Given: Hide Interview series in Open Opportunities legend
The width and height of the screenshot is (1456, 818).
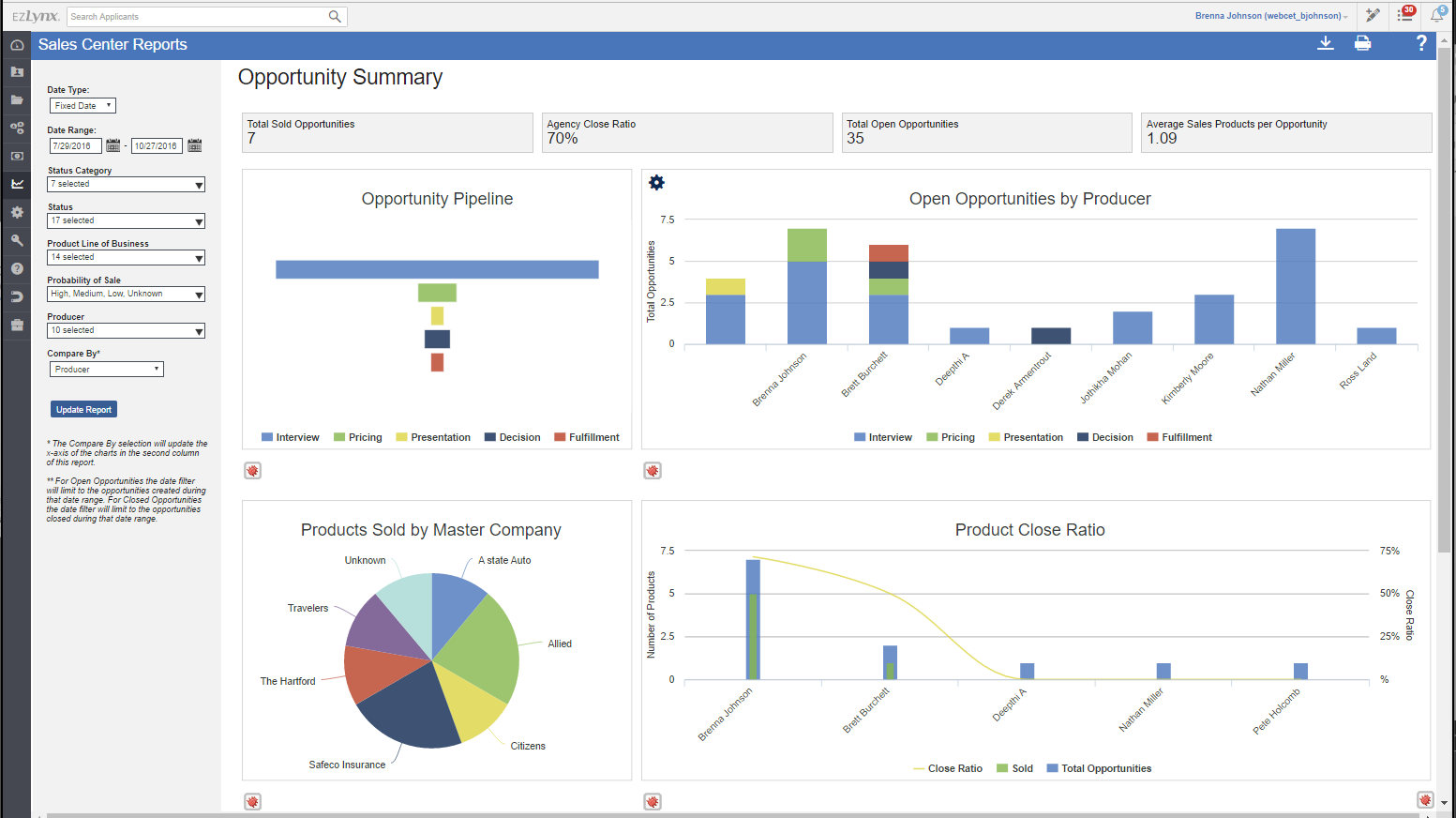Looking at the screenshot, I should click(x=882, y=436).
